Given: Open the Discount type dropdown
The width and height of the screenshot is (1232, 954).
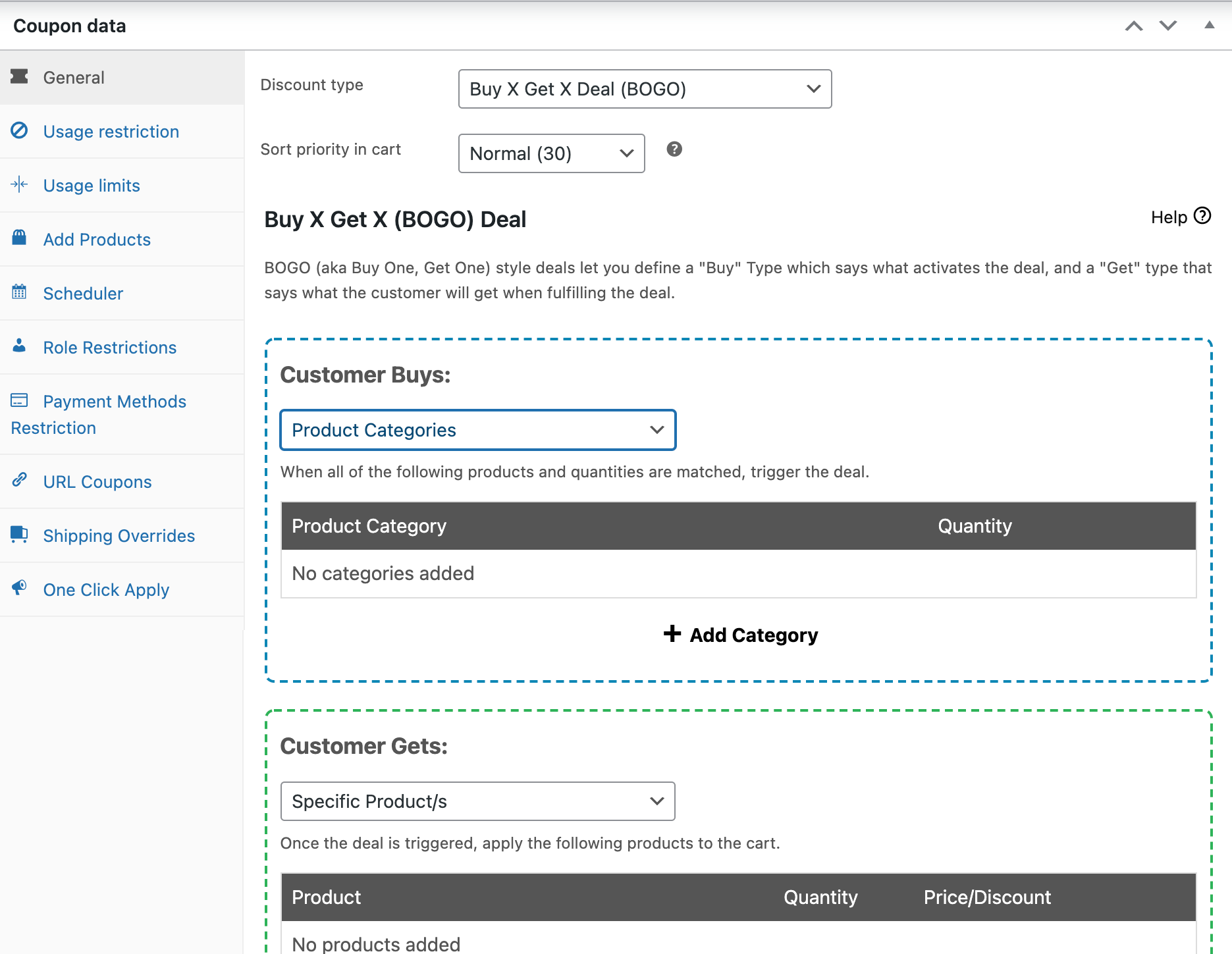Looking at the screenshot, I should click(x=645, y=89).
